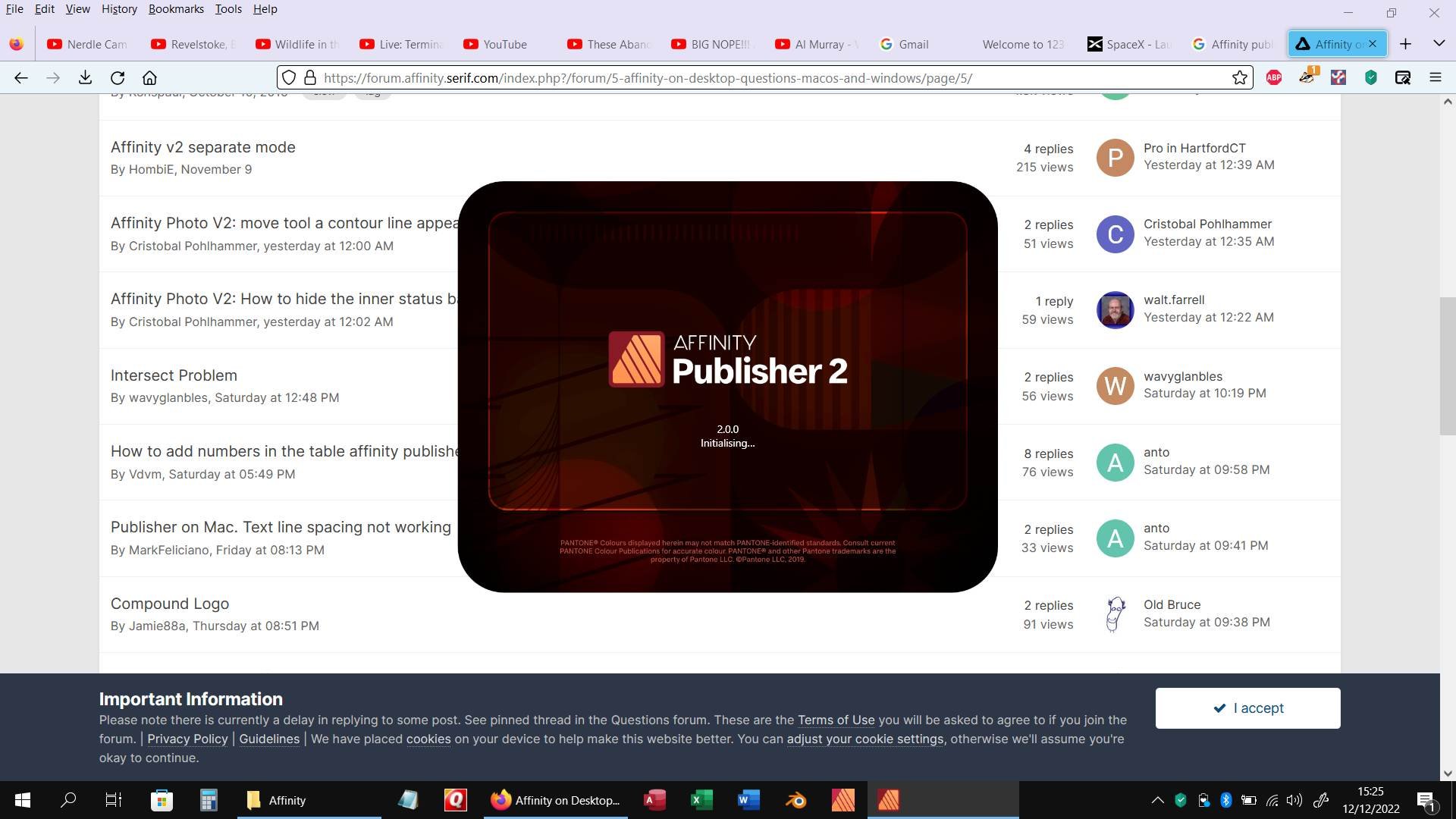Open the Edit menu

[44, 9]
